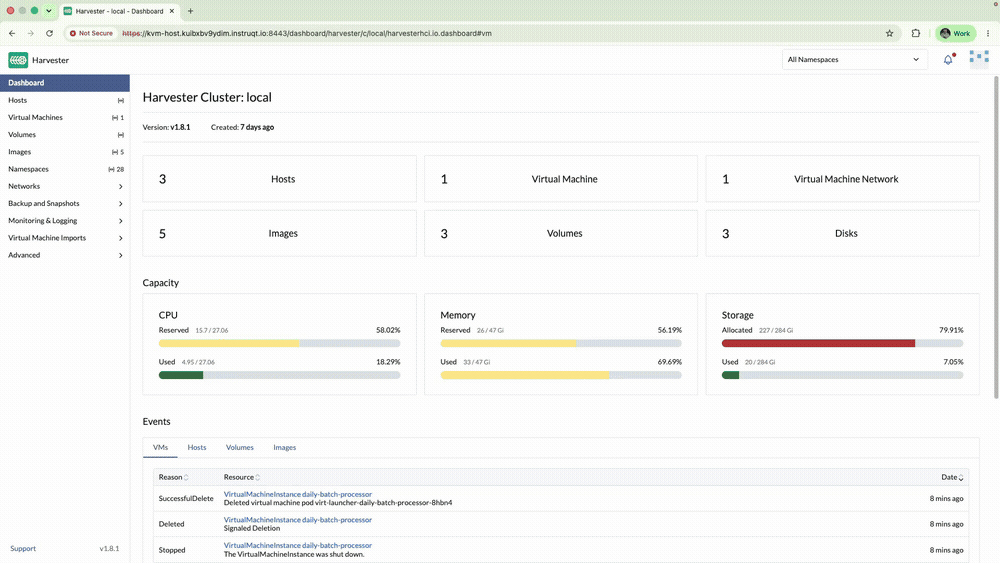
Task: Open Images in the sidebar
Action: [64, 152]
